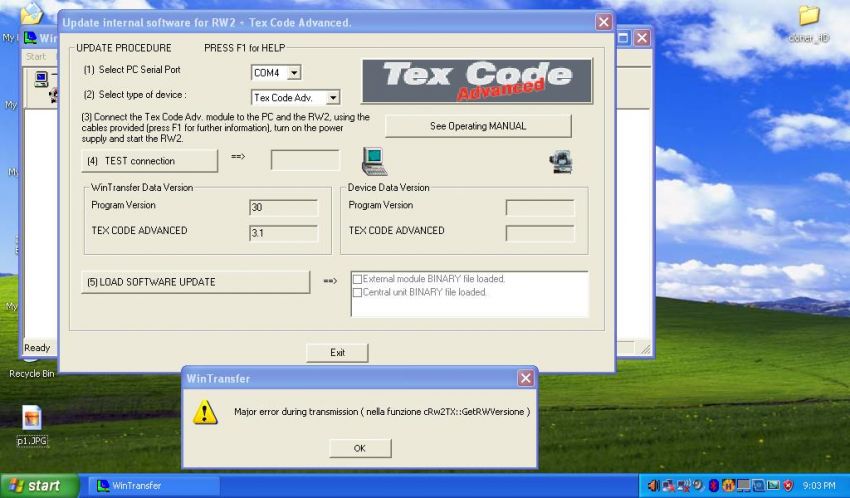Screen dimensions: 850x498
Task: Click the red security shield tray icon
Action: click(x=788, y=486)
